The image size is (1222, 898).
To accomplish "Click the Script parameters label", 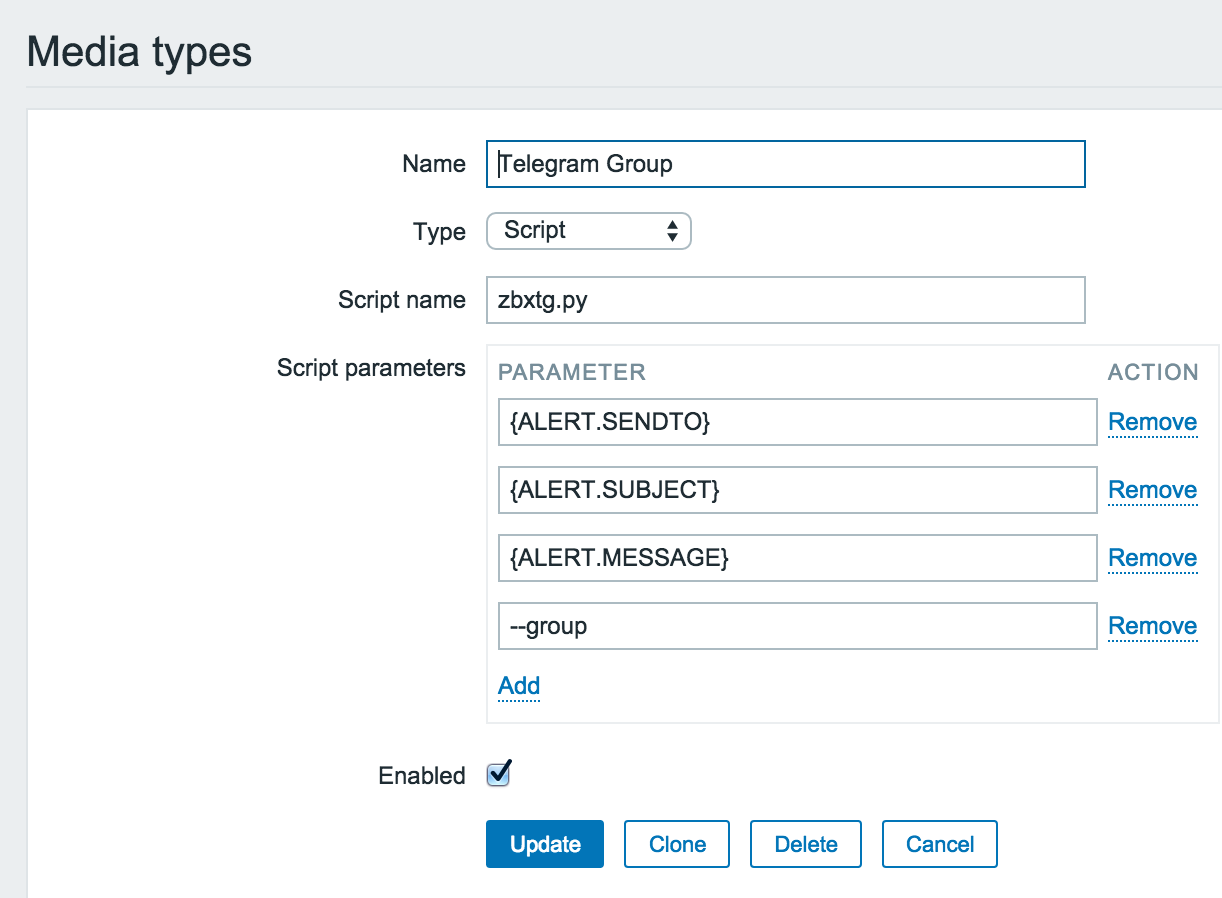I will [x=371, y=368].
